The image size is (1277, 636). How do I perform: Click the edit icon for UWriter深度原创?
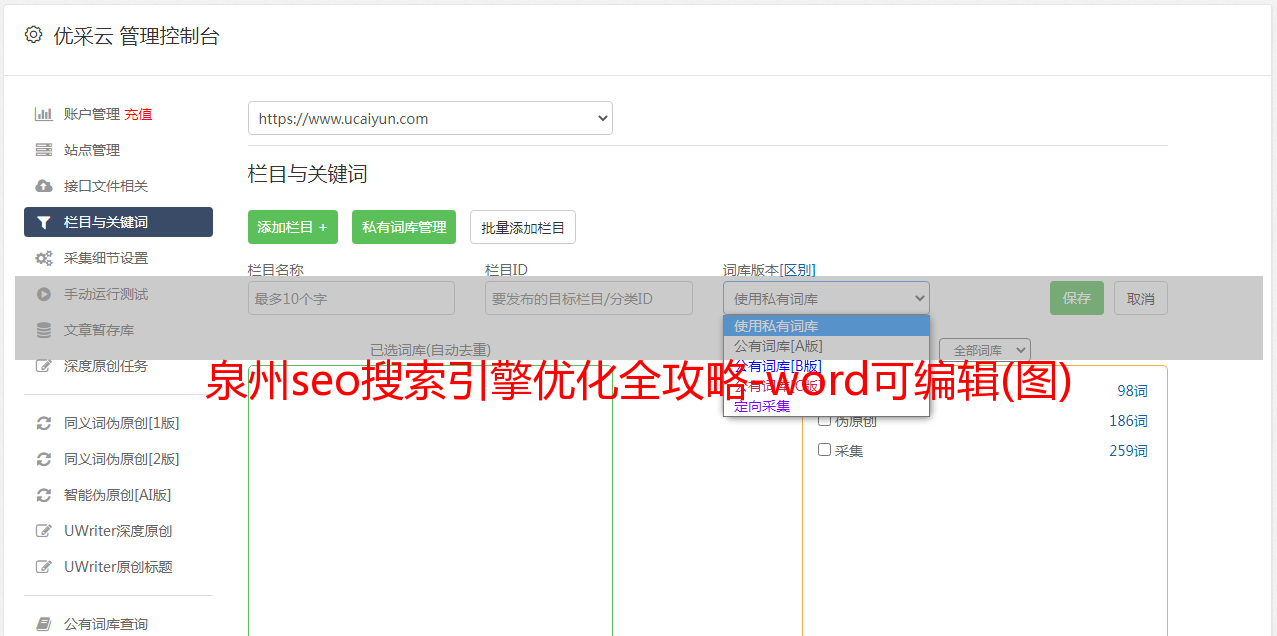44,531
